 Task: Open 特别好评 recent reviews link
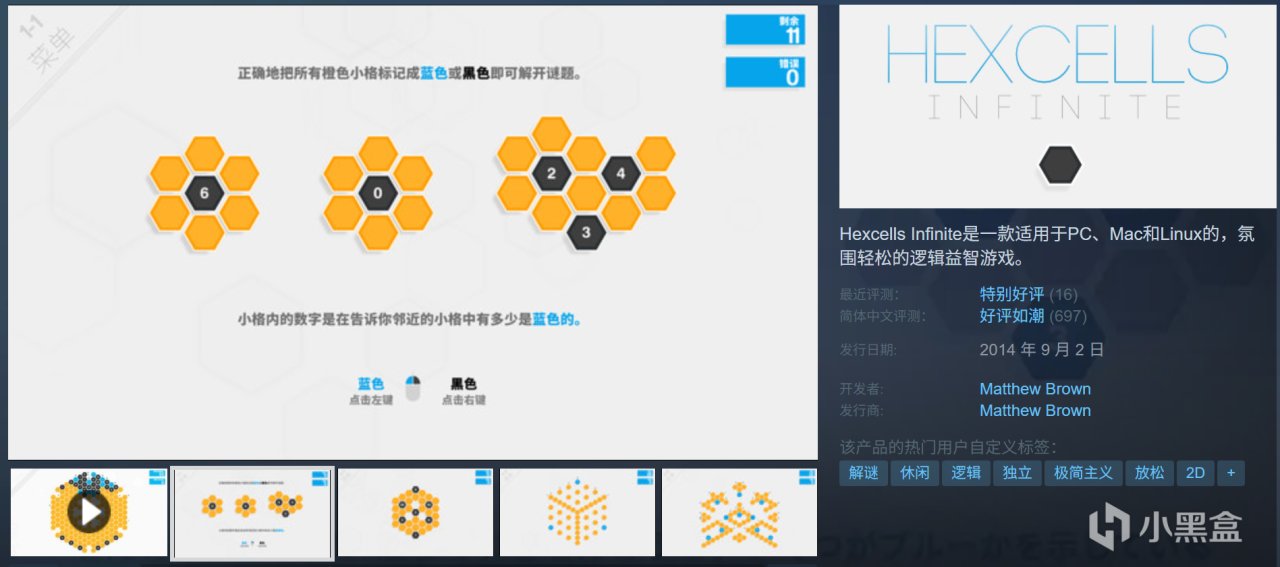1012,294
